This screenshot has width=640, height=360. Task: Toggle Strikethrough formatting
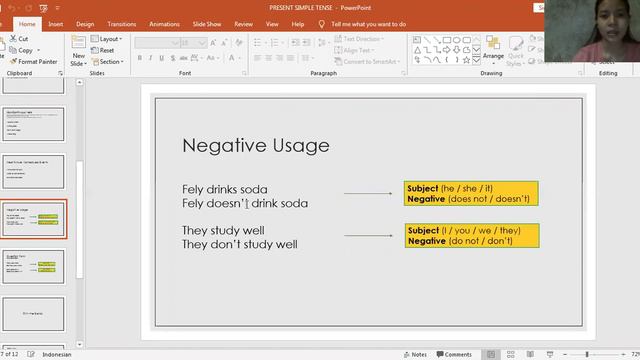[x=184, y=58]
